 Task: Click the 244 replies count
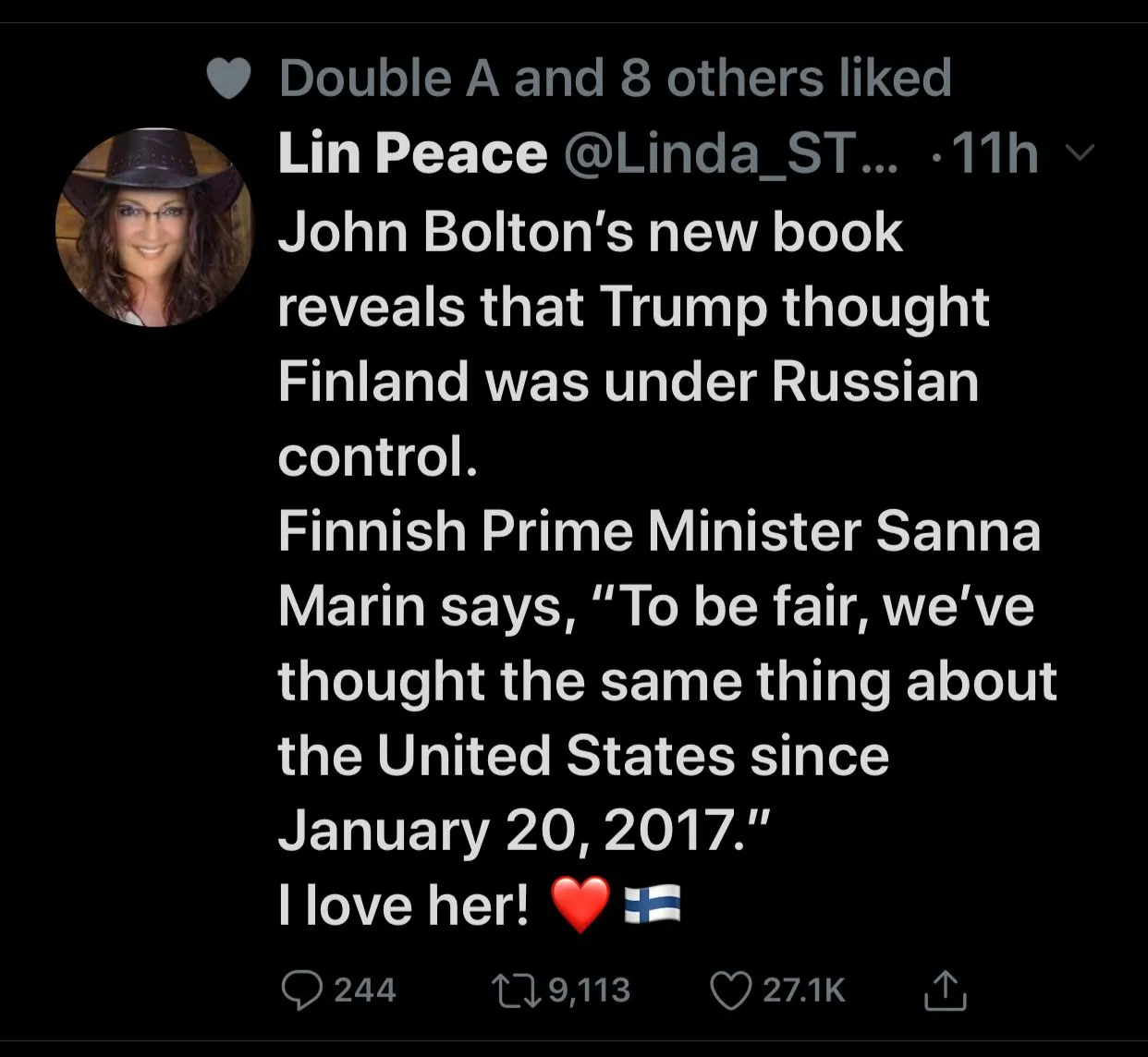364,990
